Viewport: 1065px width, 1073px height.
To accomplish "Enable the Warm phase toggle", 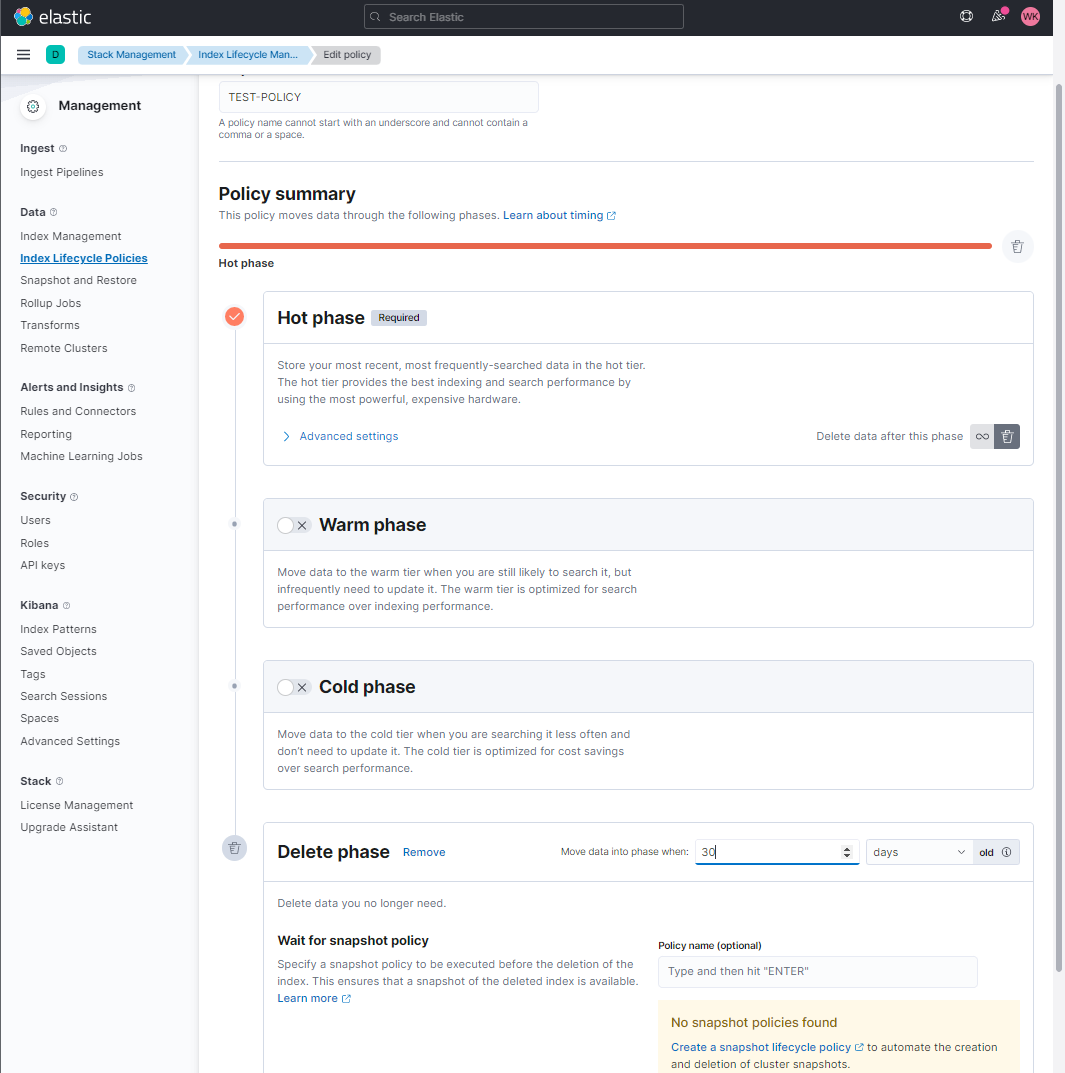I will [293, 525].
